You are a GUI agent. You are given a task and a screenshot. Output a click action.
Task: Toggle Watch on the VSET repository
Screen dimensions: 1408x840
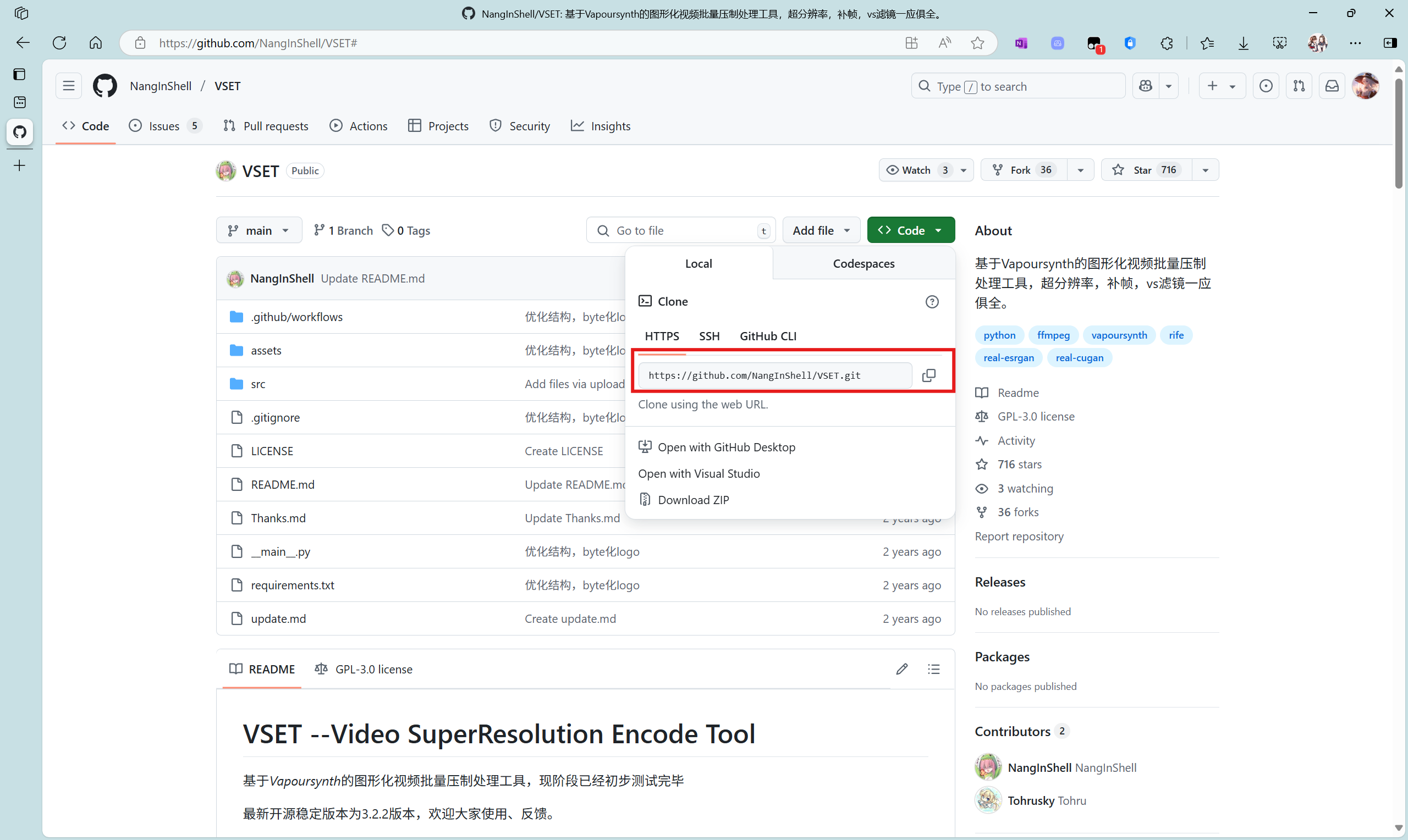[x=926, y=170]
